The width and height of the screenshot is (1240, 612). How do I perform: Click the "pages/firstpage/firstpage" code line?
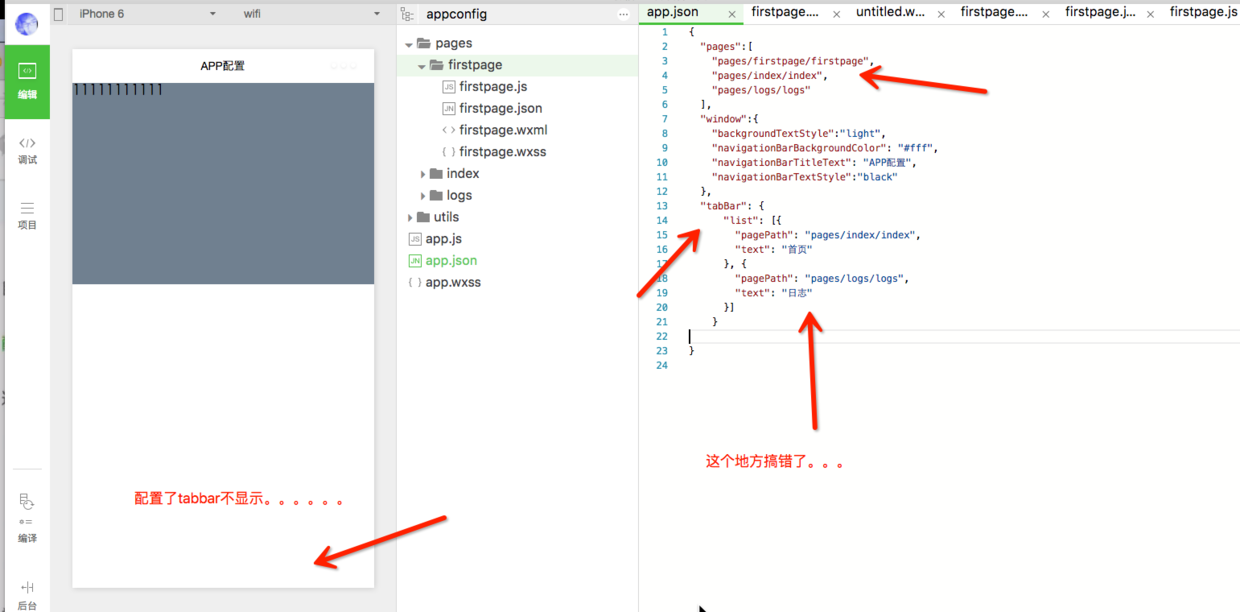(791, 61)
